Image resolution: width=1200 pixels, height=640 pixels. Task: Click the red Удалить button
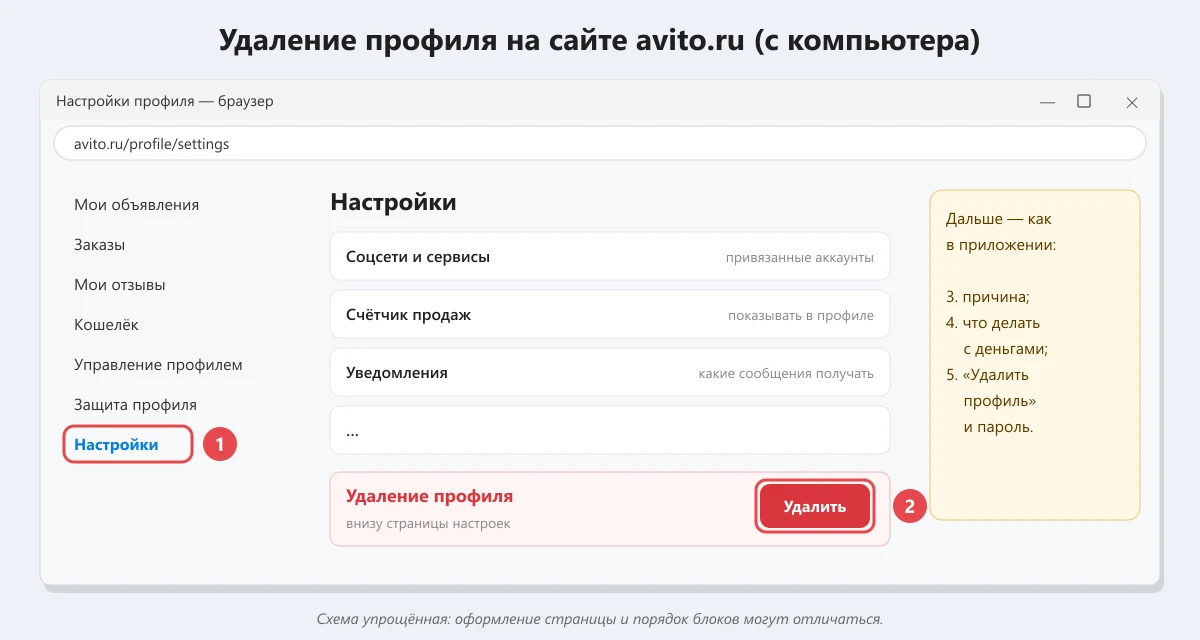(x=815, y=507)
